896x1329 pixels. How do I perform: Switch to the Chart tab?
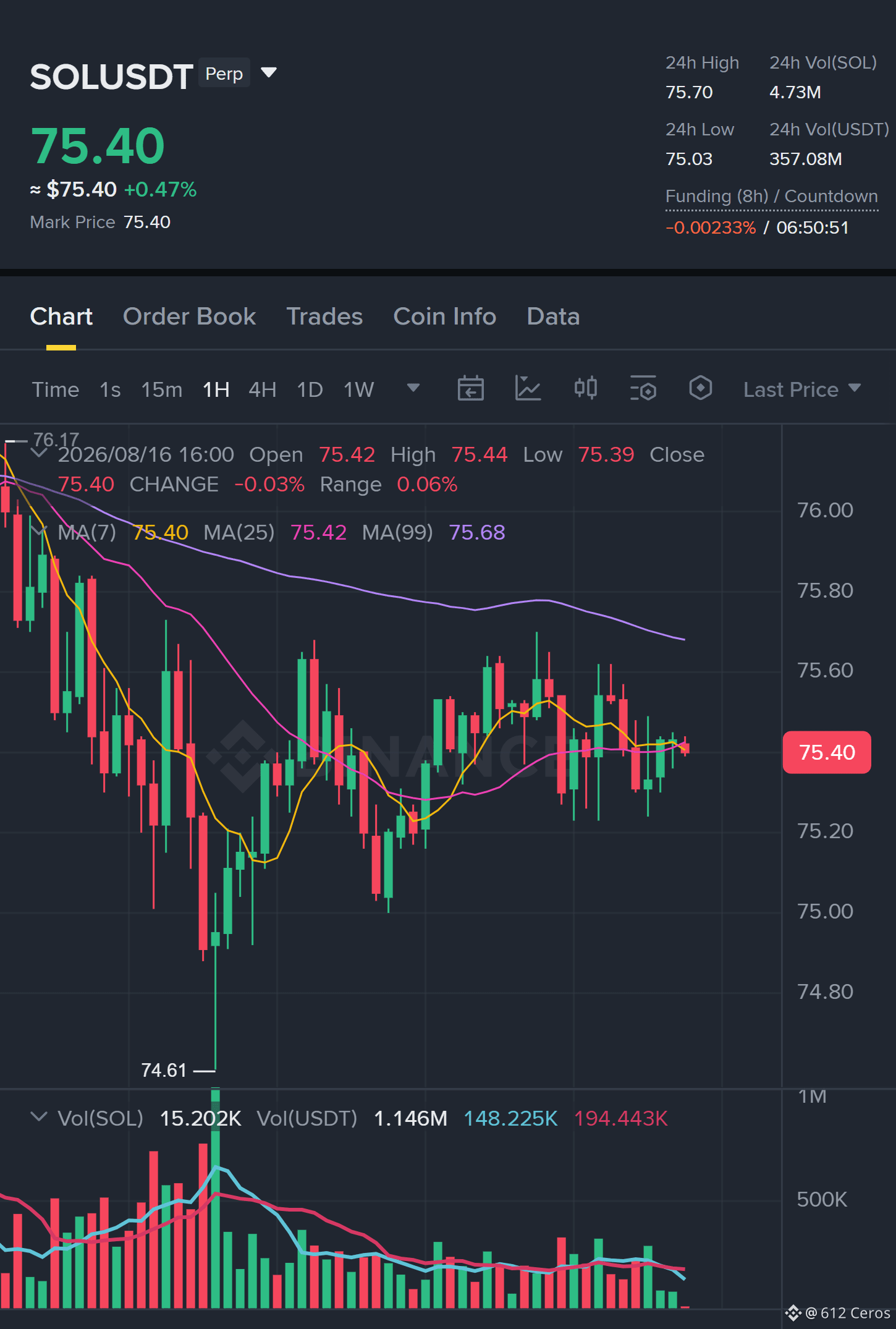click(x=61, y=316)
